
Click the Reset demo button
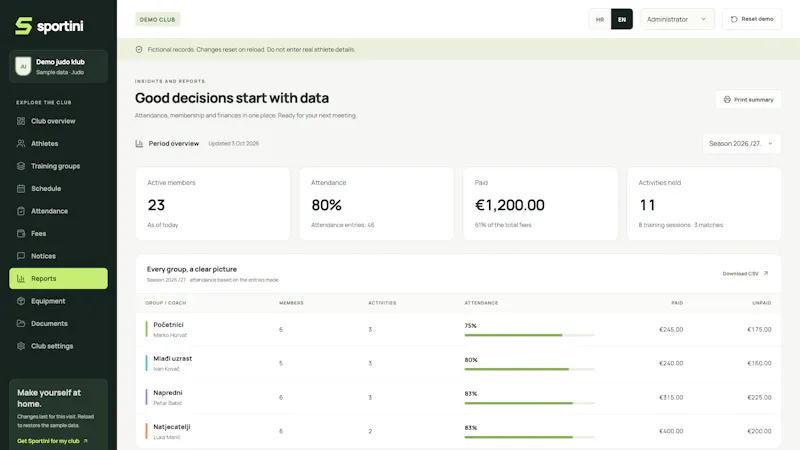click(x=752, y=19)
